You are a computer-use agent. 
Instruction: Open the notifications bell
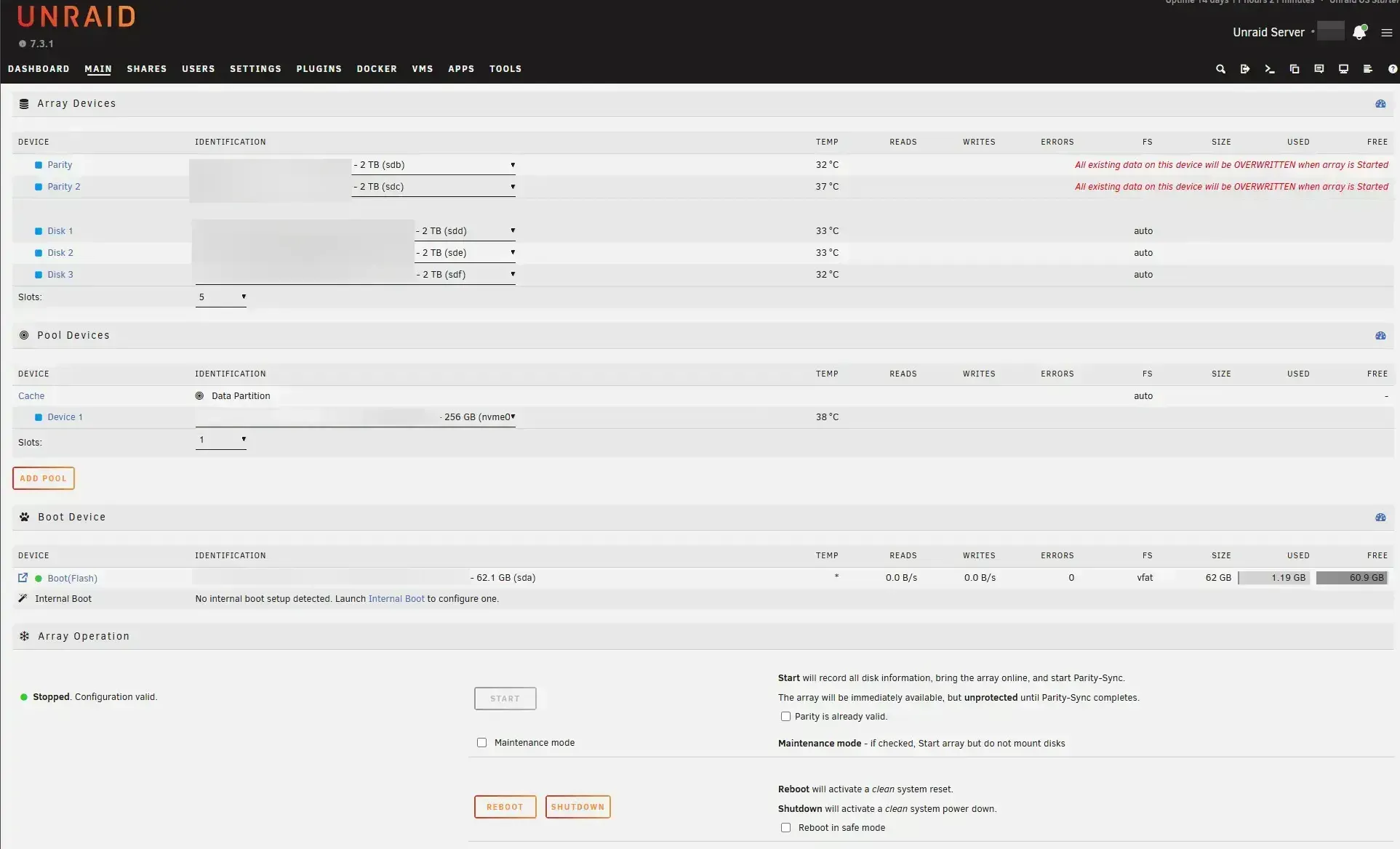point(1359,32)
